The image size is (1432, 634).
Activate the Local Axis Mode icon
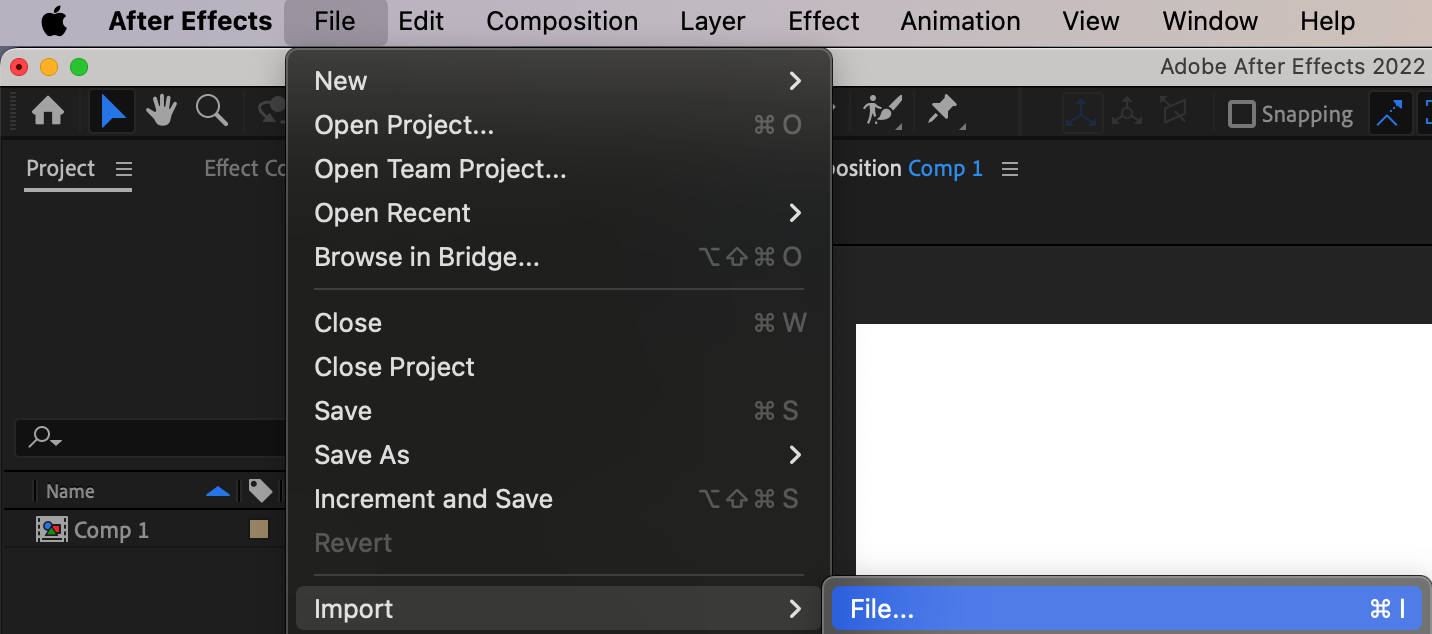1082,113
